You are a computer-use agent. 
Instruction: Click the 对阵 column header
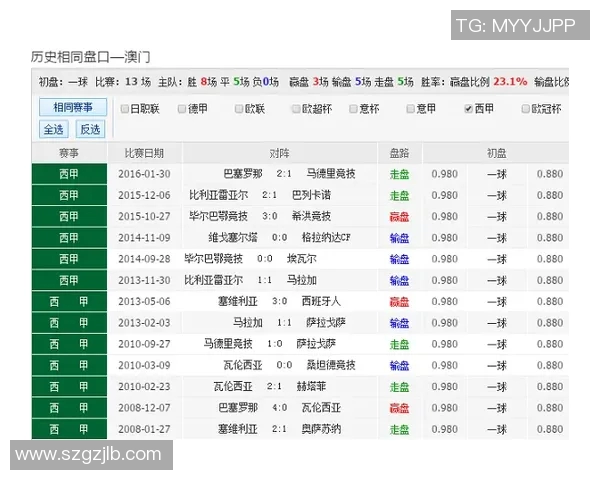pyautogui.click(x=280, y=153)
